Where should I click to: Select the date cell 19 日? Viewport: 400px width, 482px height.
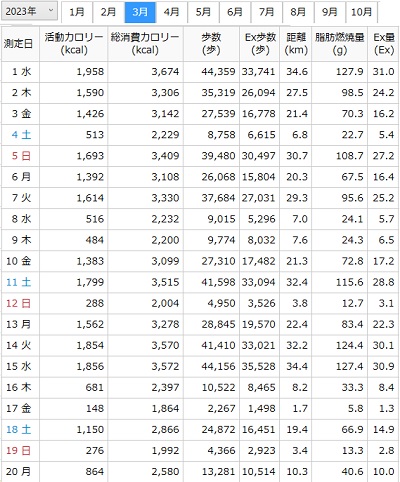(19, 450)
